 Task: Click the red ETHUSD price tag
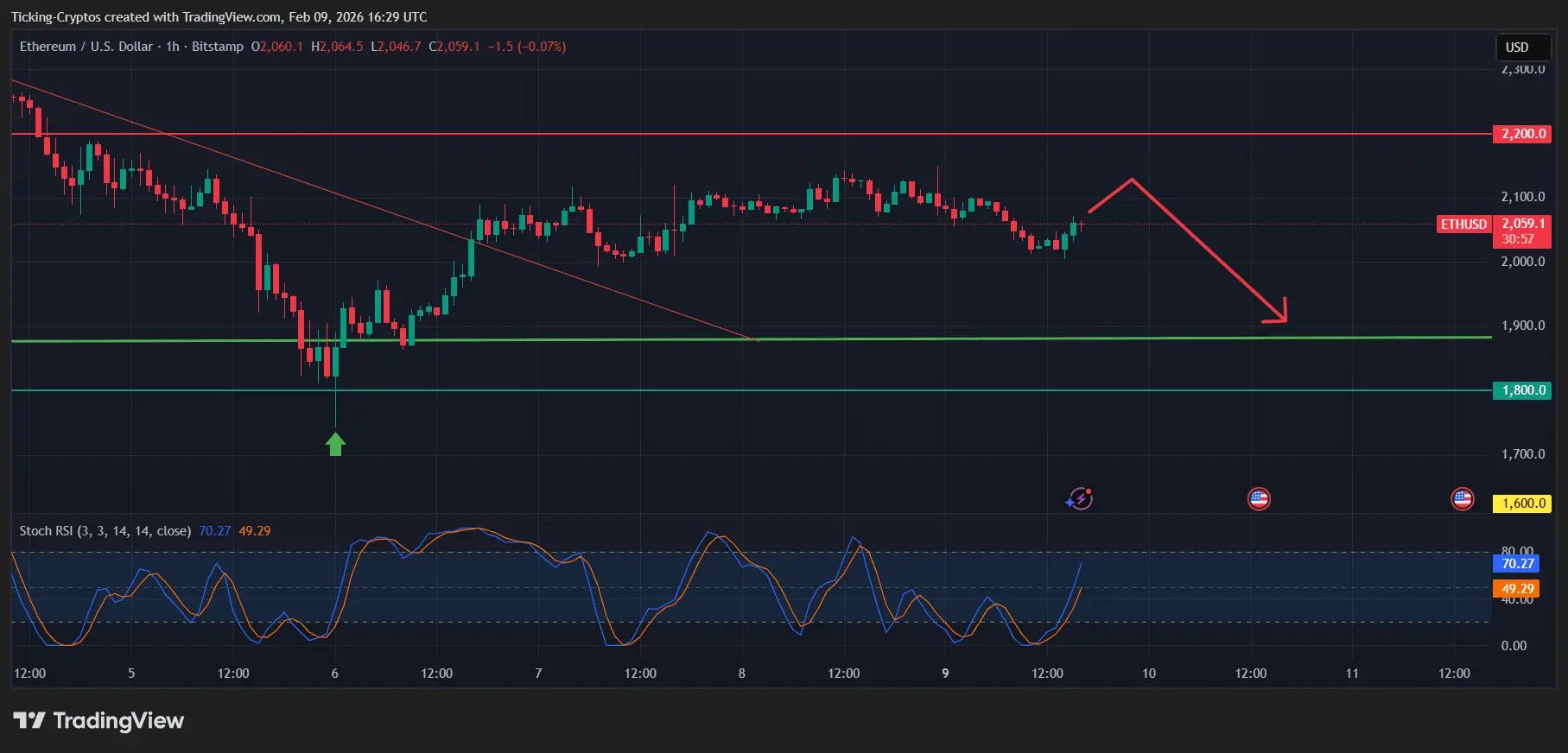coord(1463,225)
